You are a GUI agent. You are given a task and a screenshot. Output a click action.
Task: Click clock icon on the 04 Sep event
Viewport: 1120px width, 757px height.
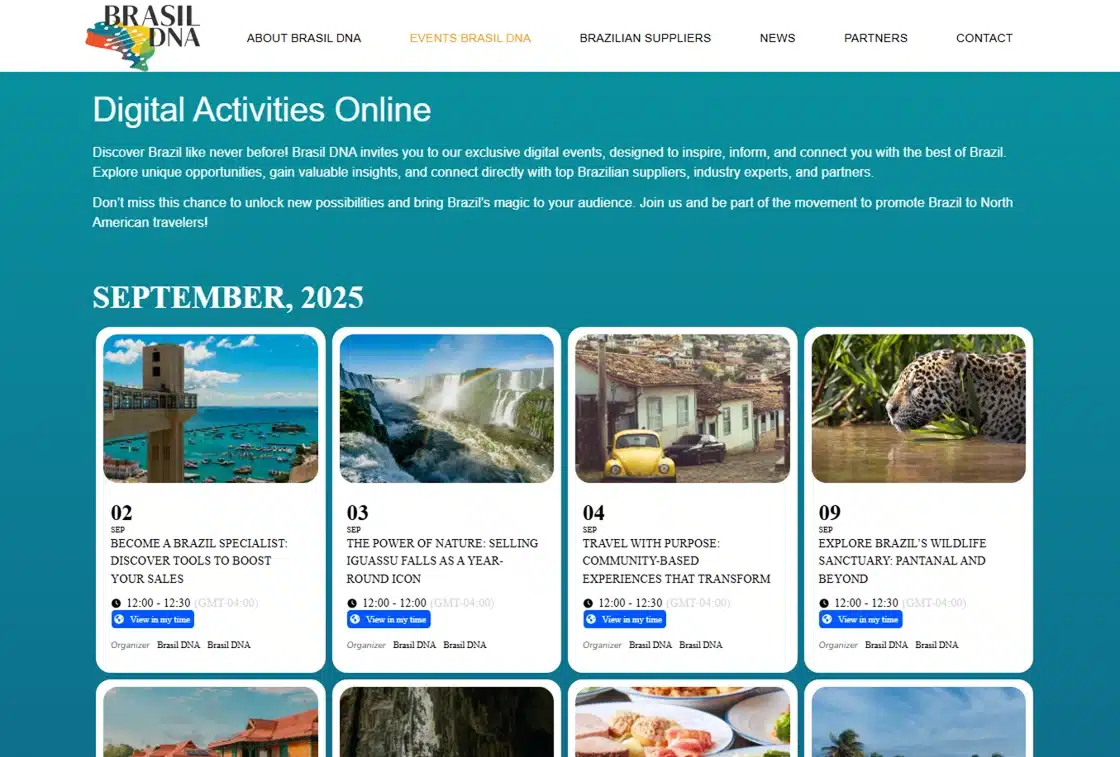pyautogui.click(x=588, y=603)
